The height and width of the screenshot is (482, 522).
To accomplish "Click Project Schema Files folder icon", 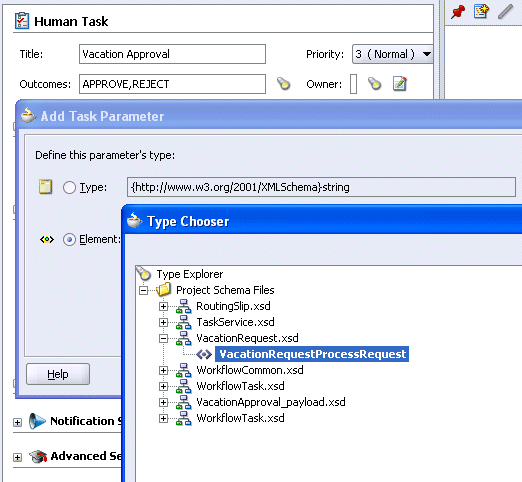I will point(163,289).
